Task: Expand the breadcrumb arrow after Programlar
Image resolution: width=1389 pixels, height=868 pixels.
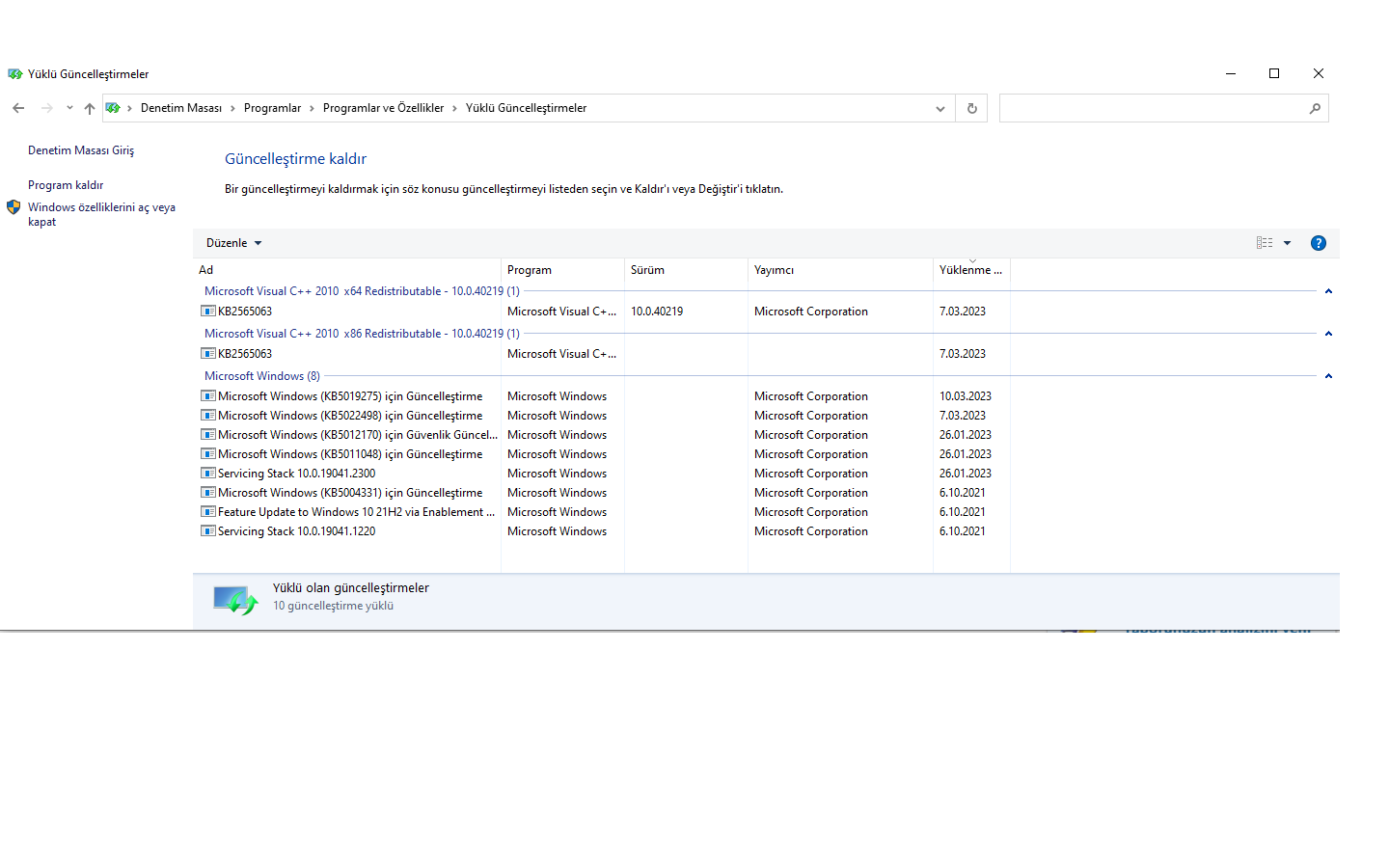Action: (312, 108)
